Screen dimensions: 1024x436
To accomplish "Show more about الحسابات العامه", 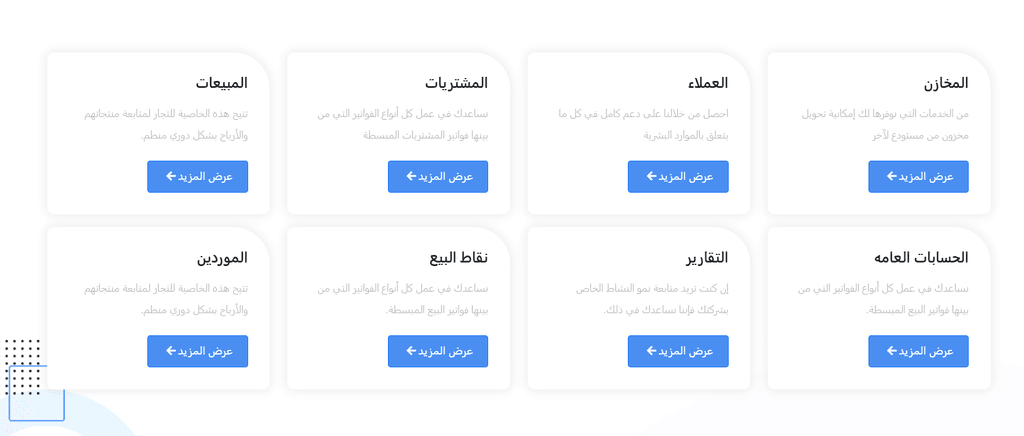I will [918, 351].
